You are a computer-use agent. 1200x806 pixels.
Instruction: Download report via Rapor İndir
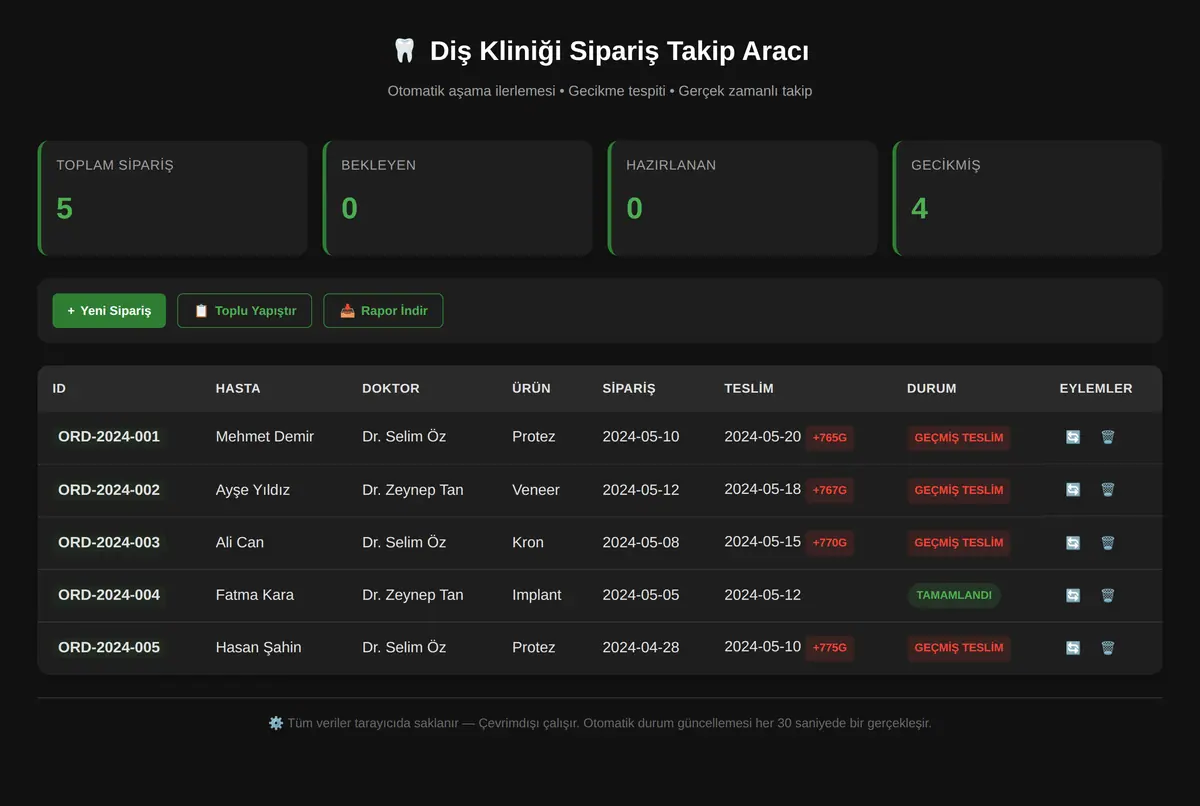pos(383,311)
